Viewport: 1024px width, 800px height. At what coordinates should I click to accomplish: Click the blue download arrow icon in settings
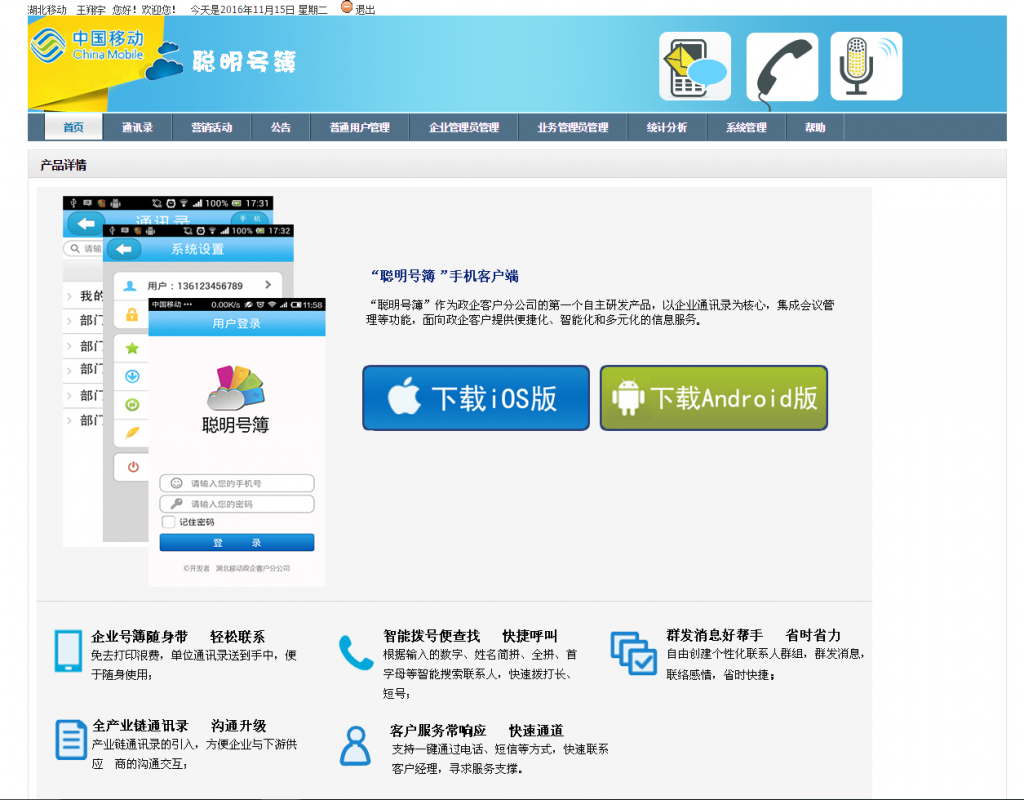point(132,376)
